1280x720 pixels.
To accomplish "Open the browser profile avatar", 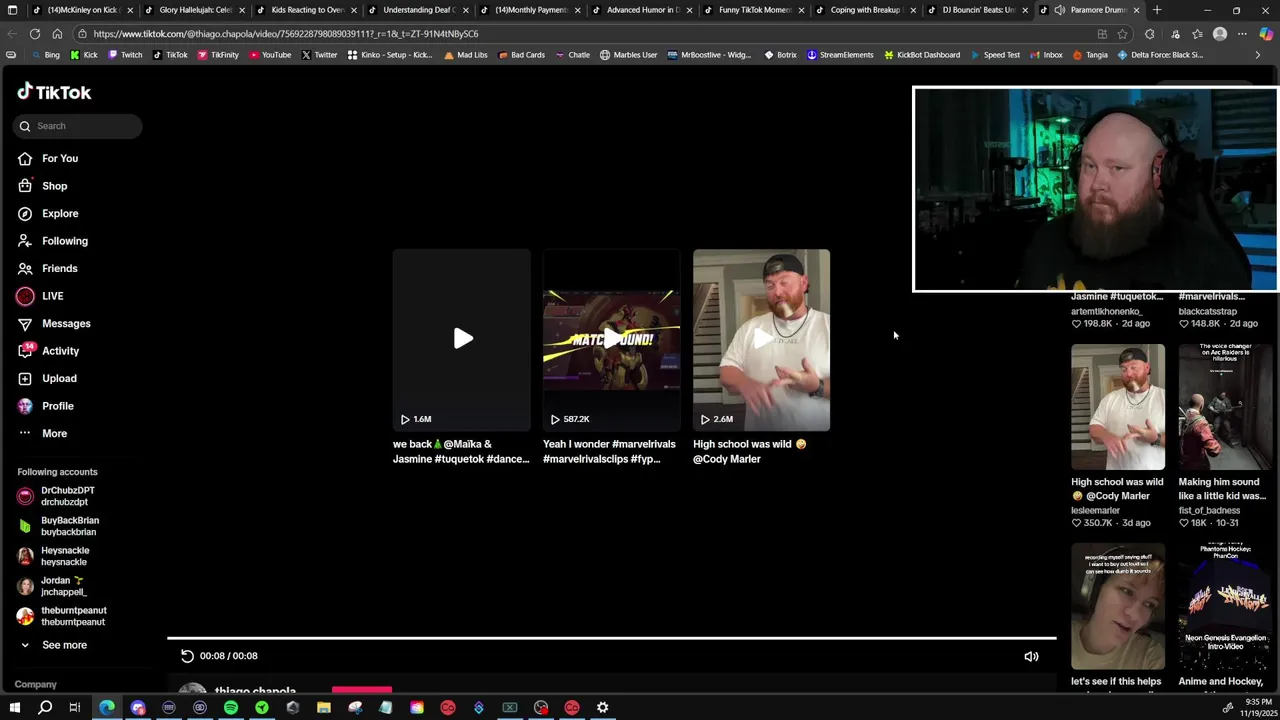I will pyautogui.click(x=1220, y=34).
